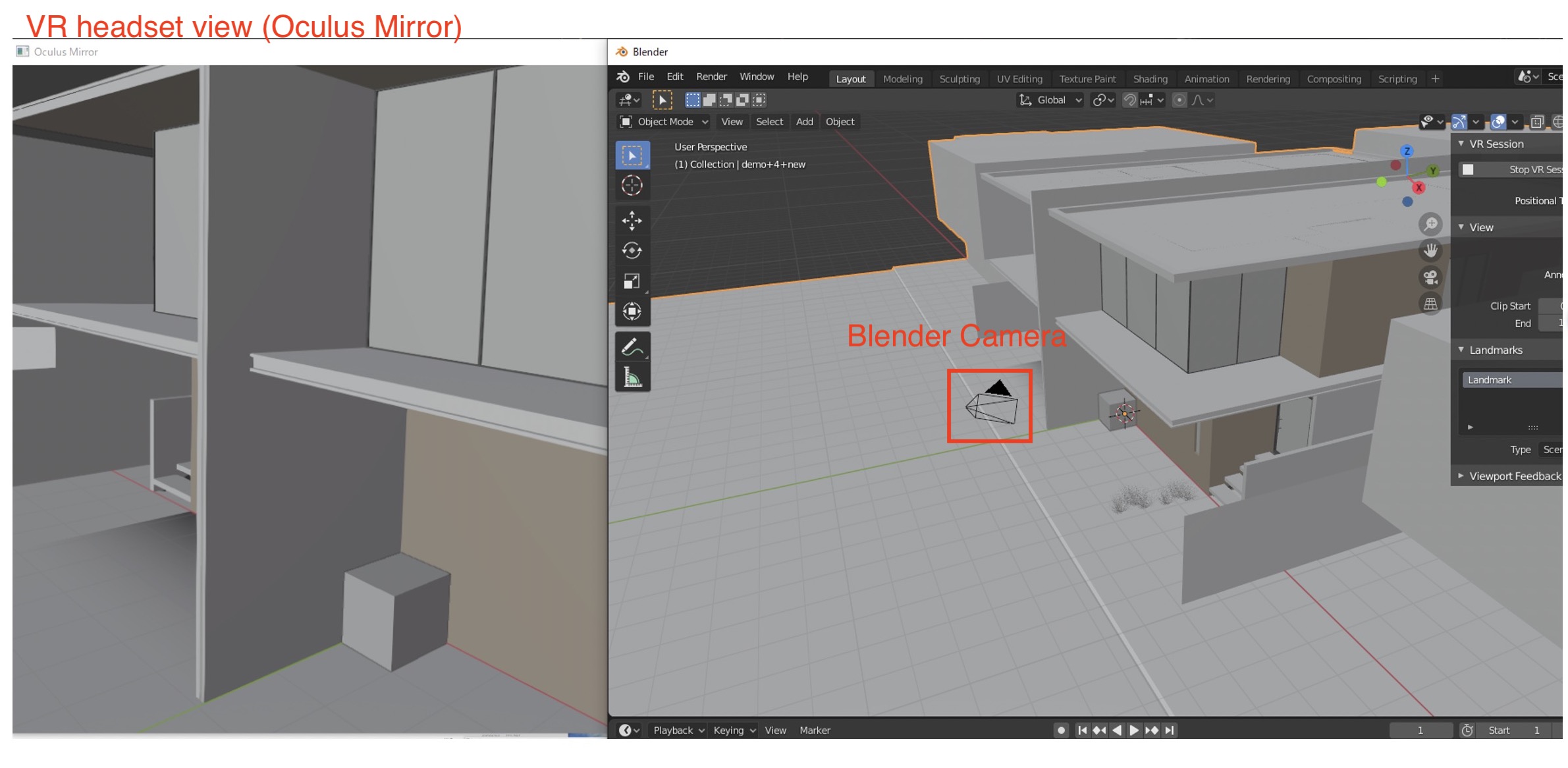The width and height of the screenshot is (1568, 768).
Task: Click the Start frame field in timeline
Action: tap(1514, 730)
